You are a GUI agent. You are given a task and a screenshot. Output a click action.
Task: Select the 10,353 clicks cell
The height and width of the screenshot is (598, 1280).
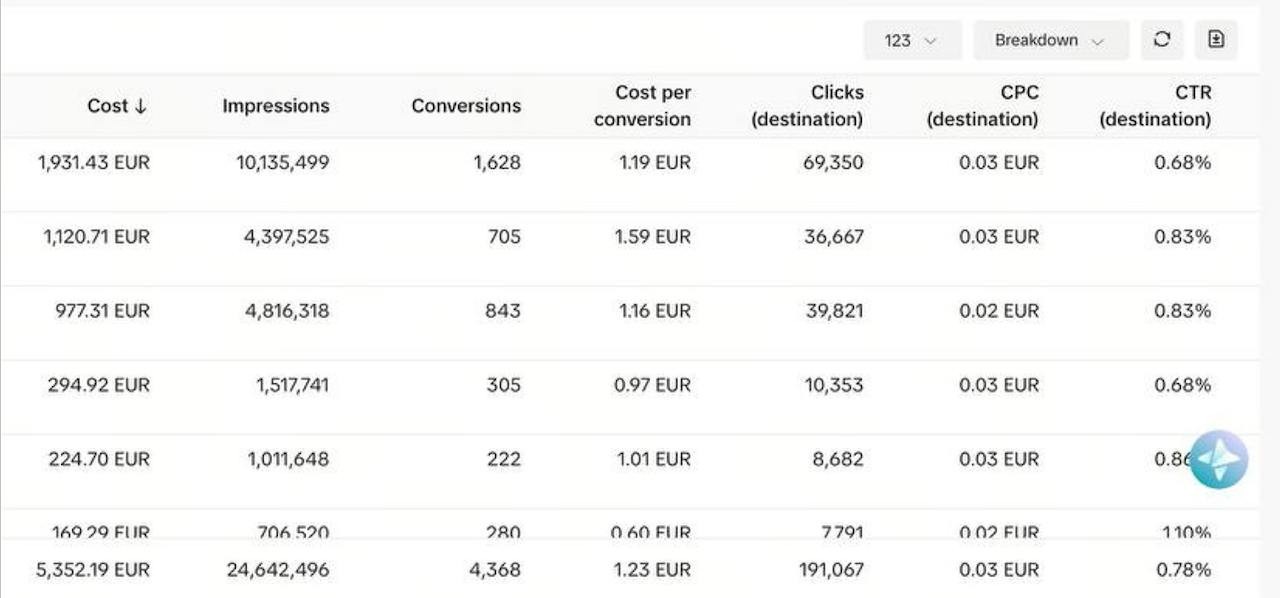[834, 385]
